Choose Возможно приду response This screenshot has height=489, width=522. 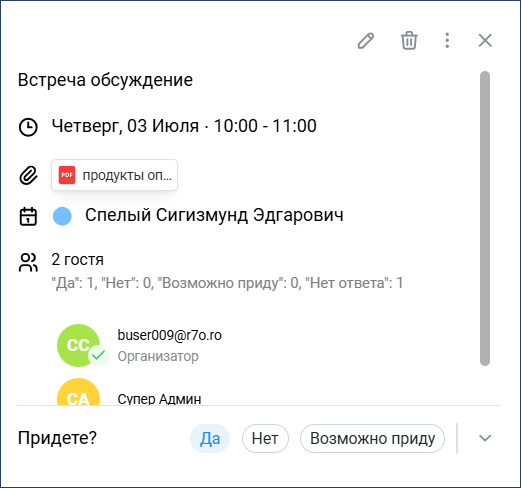[x=372, y=438]
